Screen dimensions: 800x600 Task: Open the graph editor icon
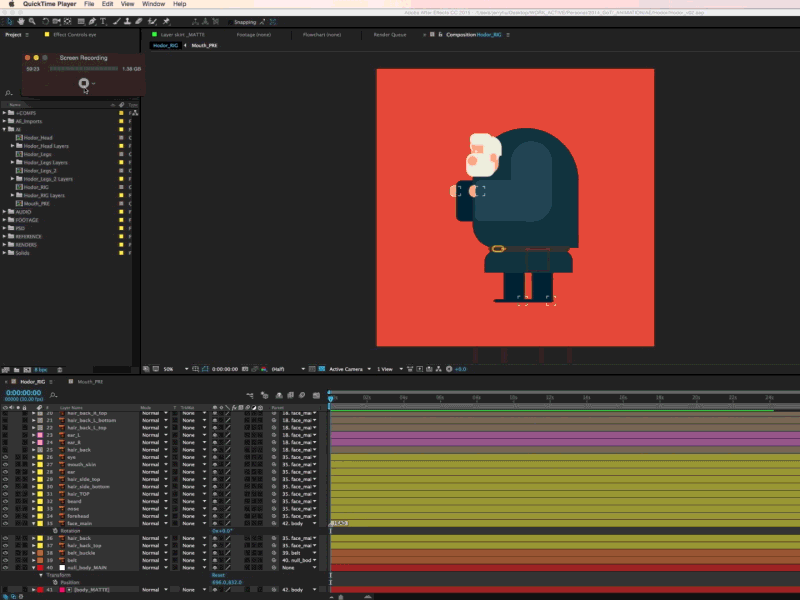point(316,395)
